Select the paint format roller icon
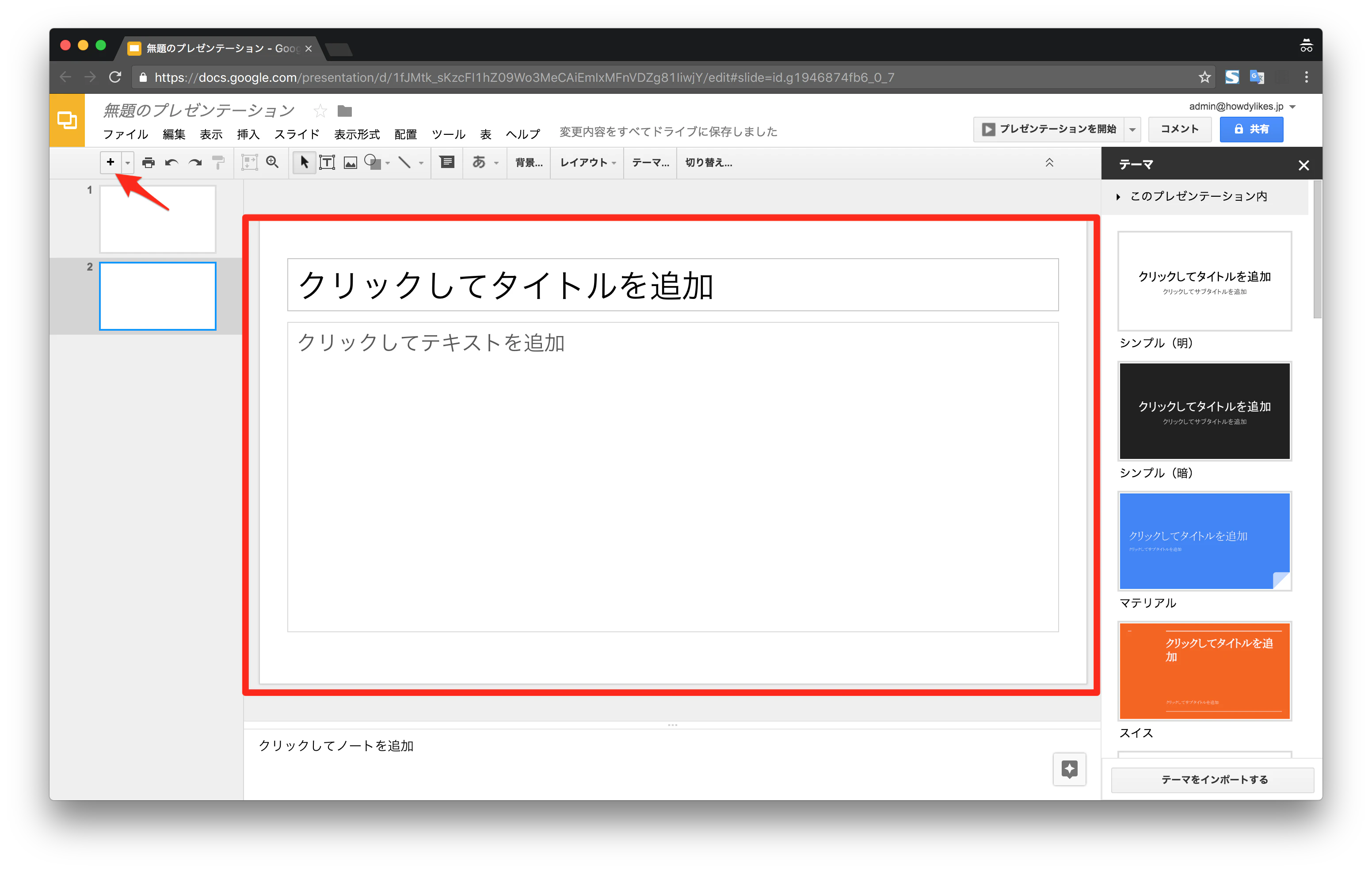Image resolution: width=1372 pixels, height=871 pixels. (218, 162)
